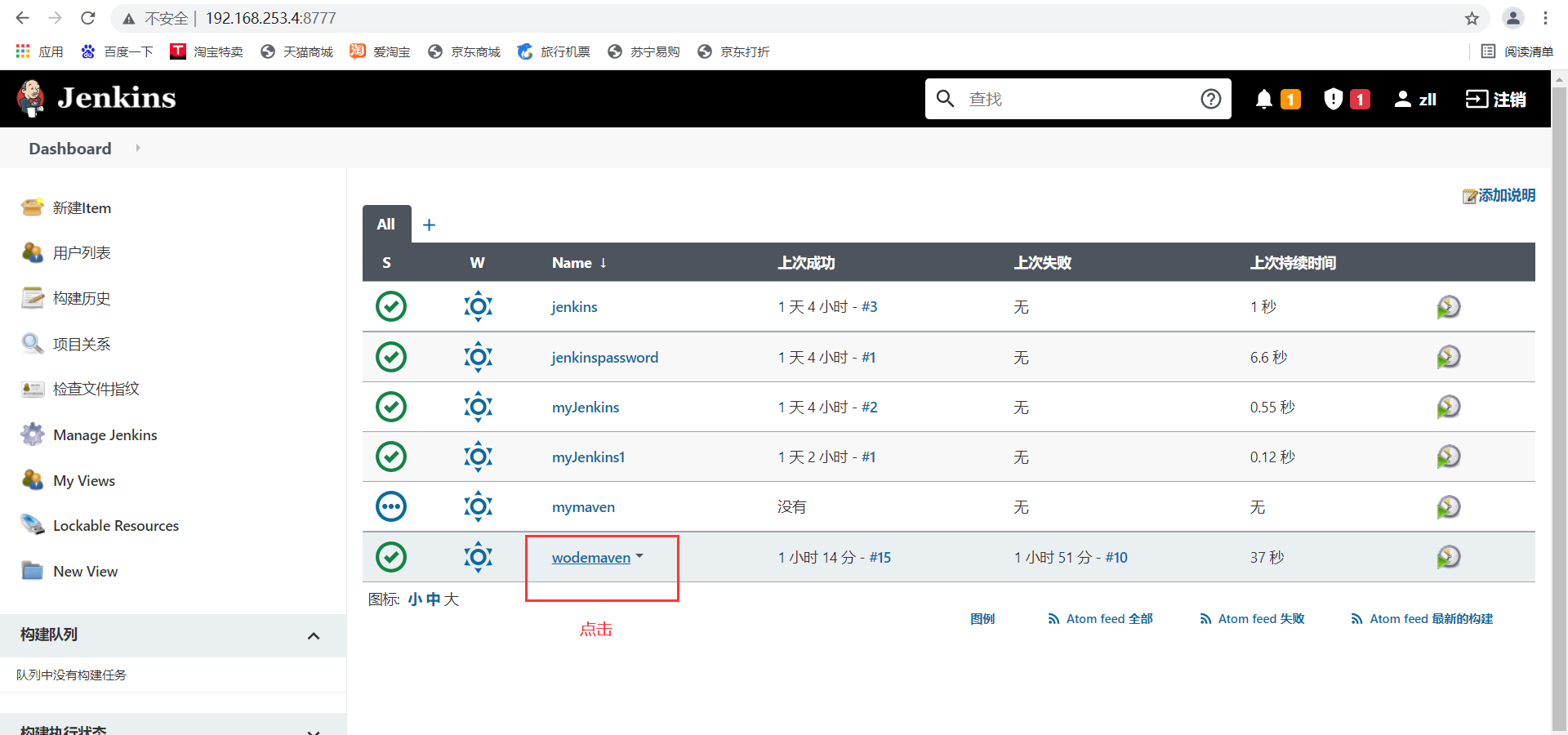Viewport: 1568px width, 735px height.
Task: Open zll user profile link
Action: 1416,99
